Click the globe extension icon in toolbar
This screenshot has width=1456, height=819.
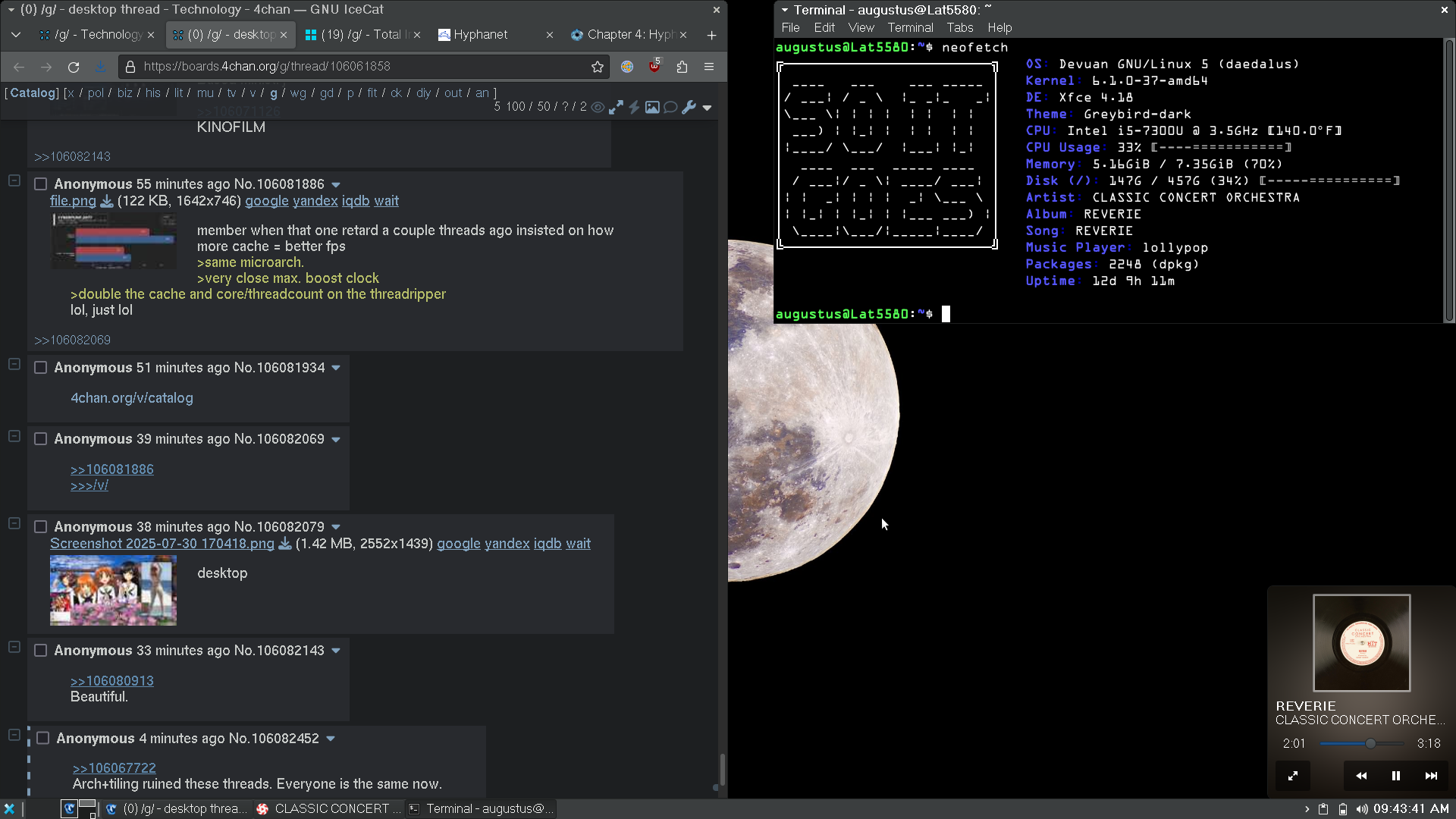tap(627, 67)
